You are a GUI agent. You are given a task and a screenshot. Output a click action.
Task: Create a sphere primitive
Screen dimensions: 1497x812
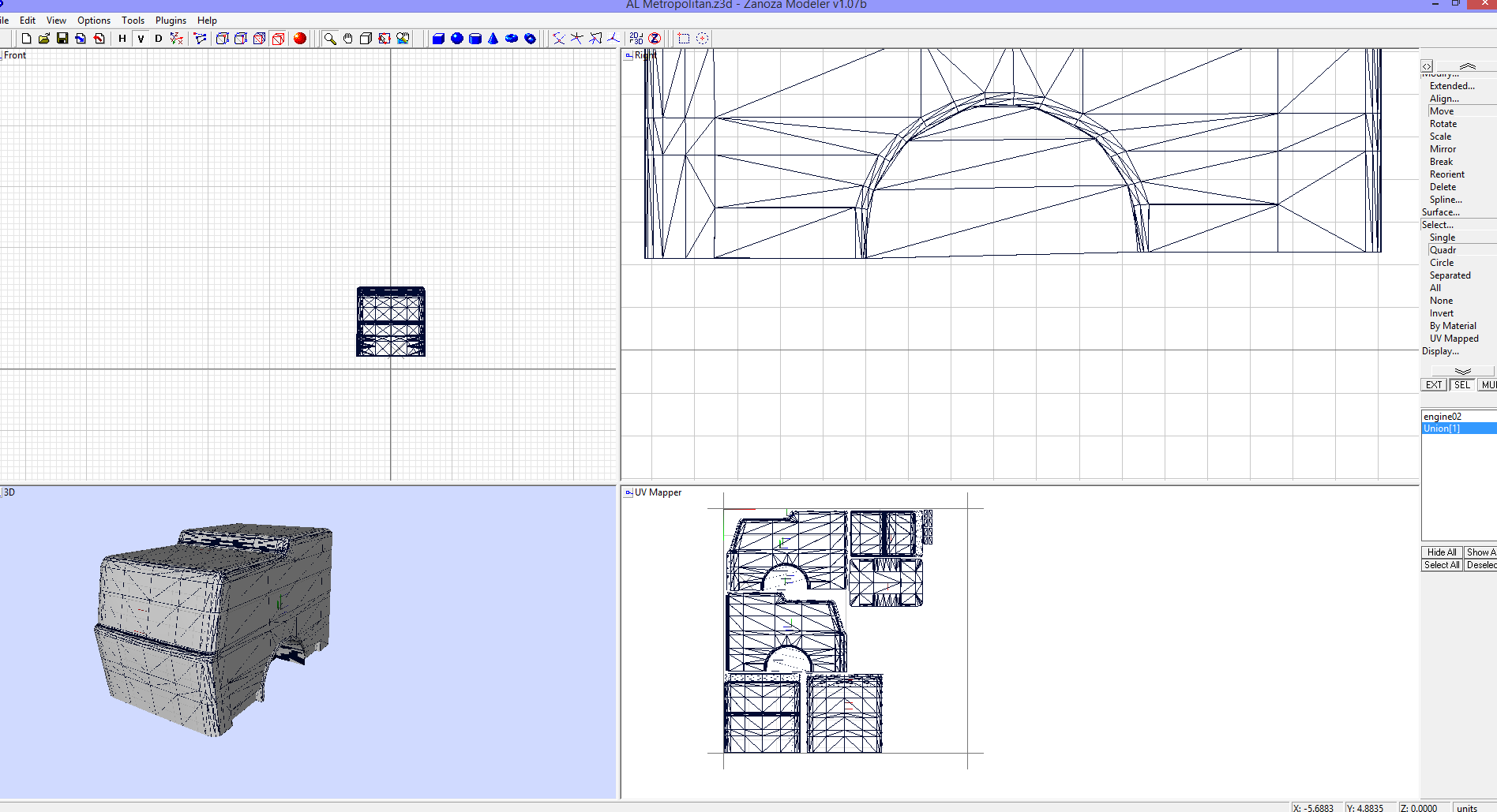(x=456, y=38)
